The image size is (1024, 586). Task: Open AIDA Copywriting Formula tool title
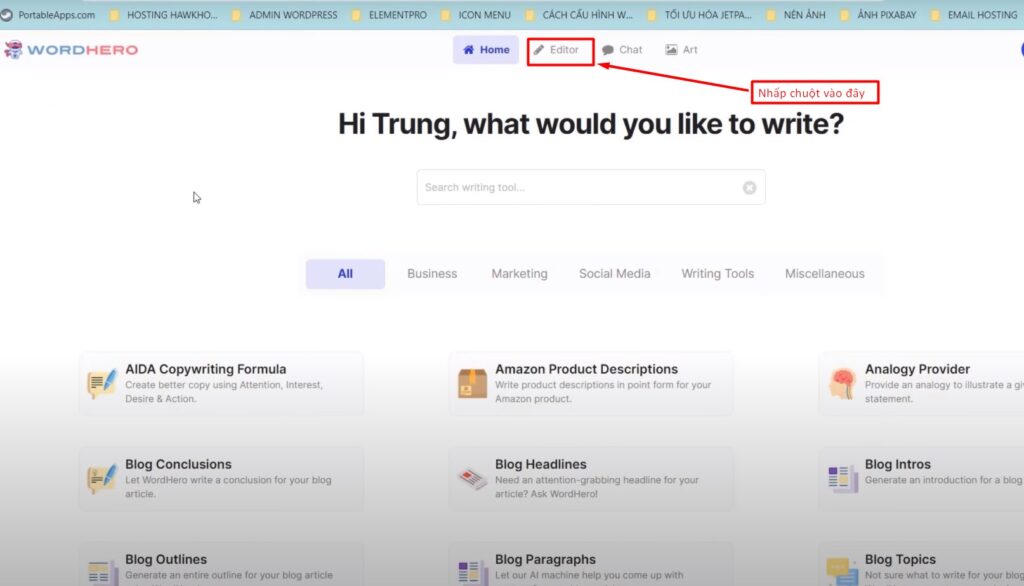click(206, 369)
